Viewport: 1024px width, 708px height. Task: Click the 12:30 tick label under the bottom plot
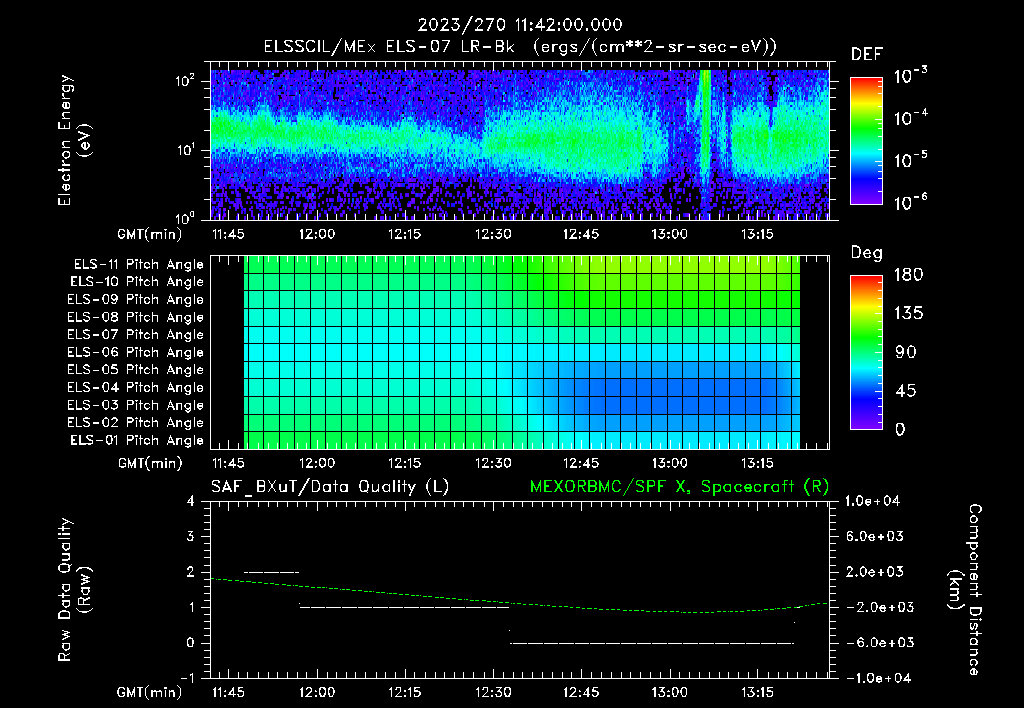pos(493,692)
